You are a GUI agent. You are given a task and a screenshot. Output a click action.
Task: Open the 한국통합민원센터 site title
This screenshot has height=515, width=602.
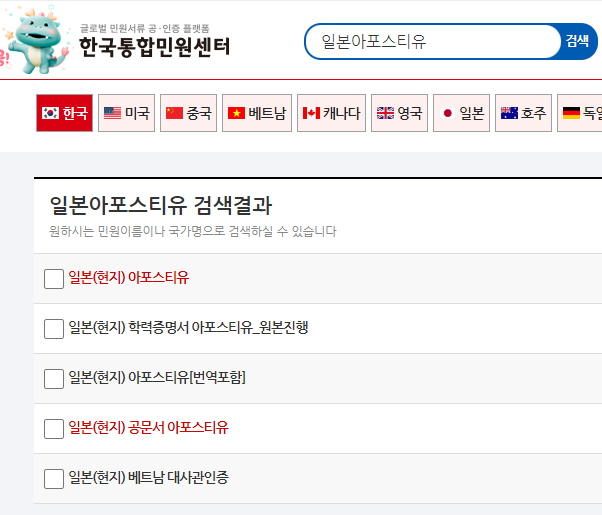coord(154,47)
